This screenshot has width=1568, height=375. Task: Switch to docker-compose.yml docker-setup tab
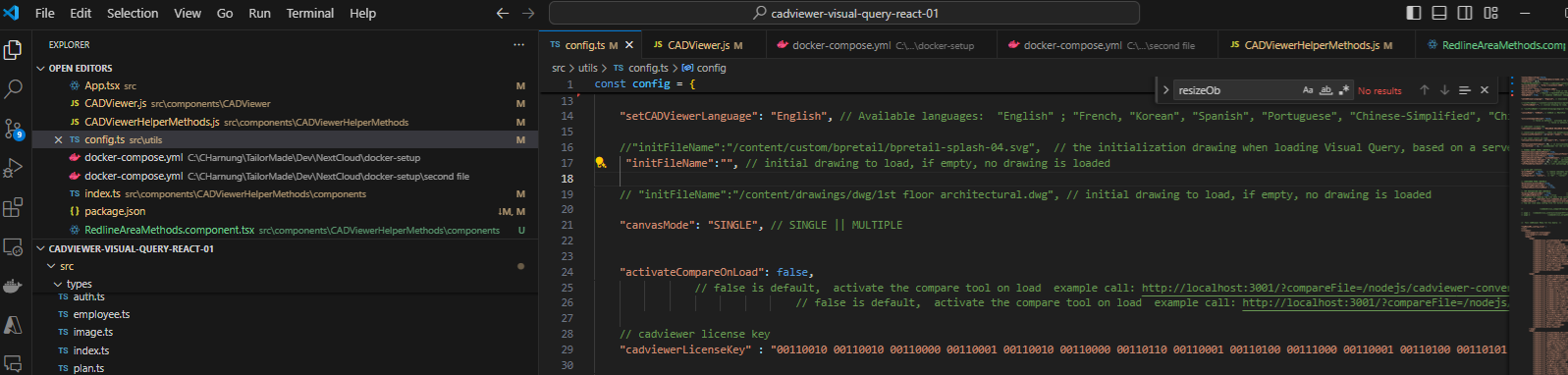[x=883, y=45]
